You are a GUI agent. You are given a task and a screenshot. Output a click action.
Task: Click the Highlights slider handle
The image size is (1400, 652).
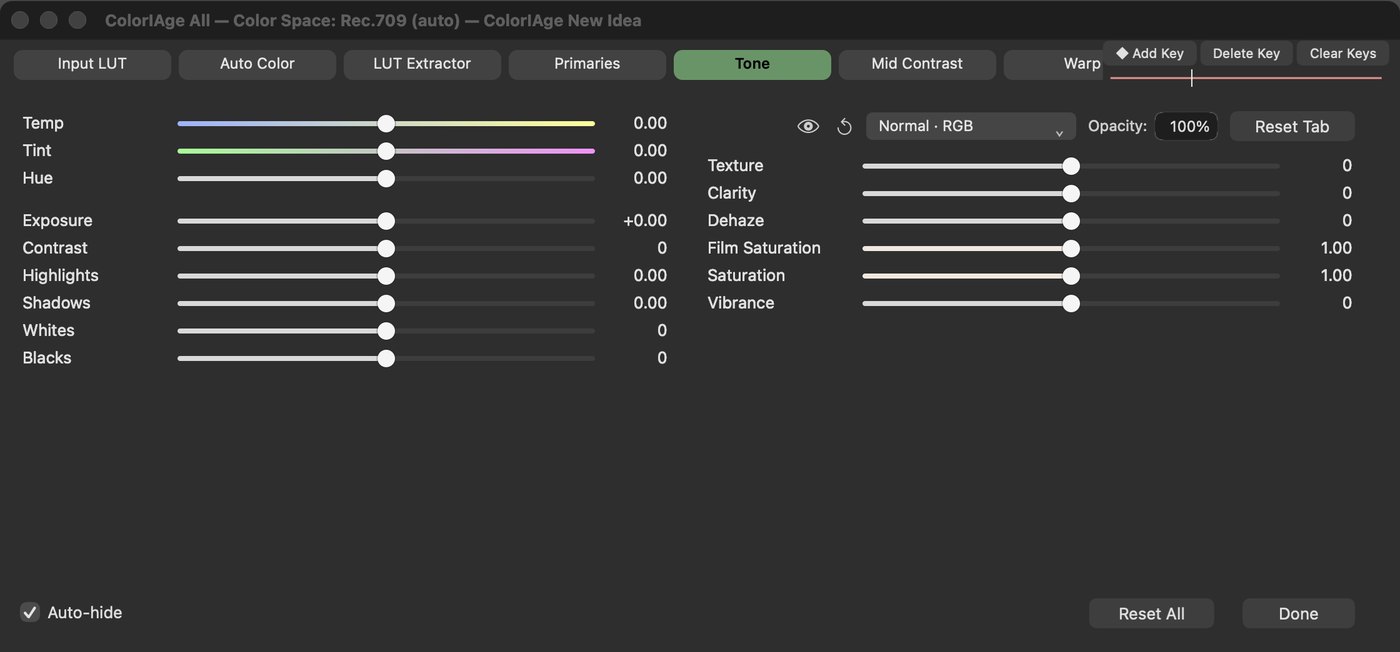[386, 276]
